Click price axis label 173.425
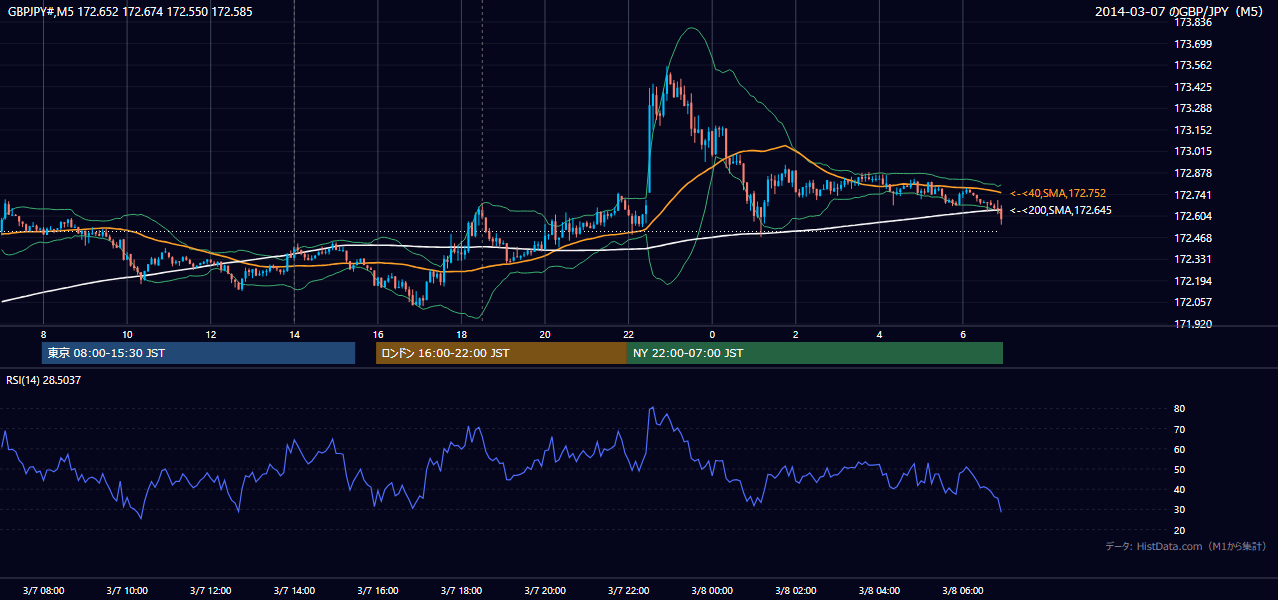Image resolution: width=1278 pixels, height=600 pixels. pos(1193,87)
